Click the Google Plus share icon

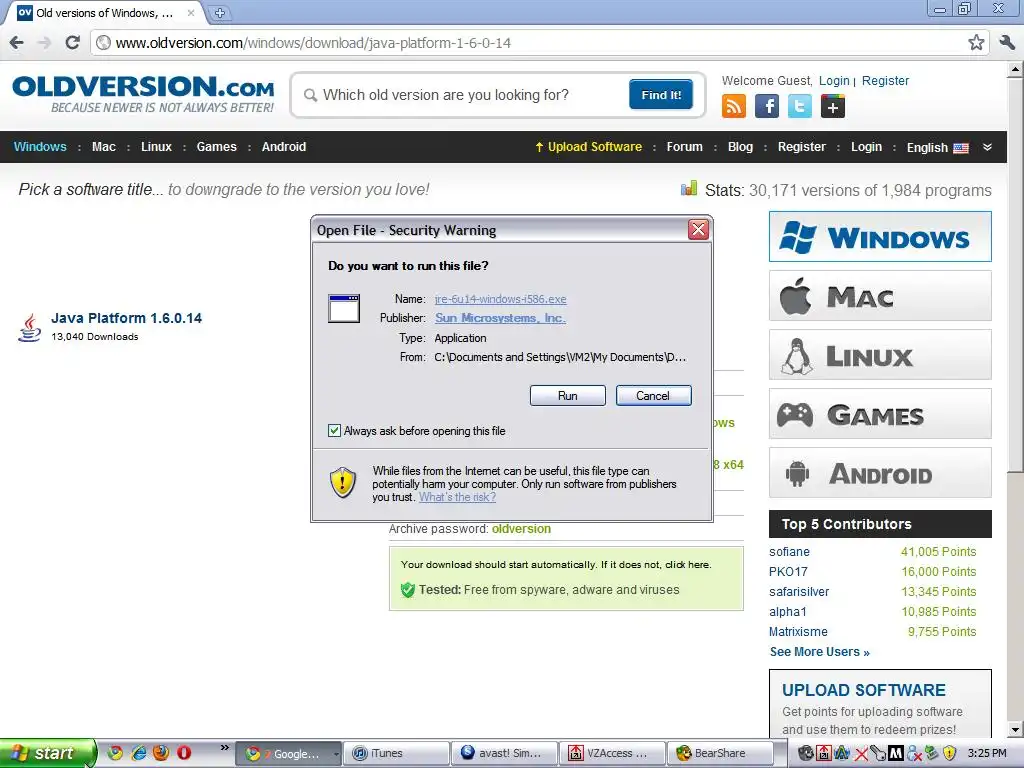coord(833,106)
